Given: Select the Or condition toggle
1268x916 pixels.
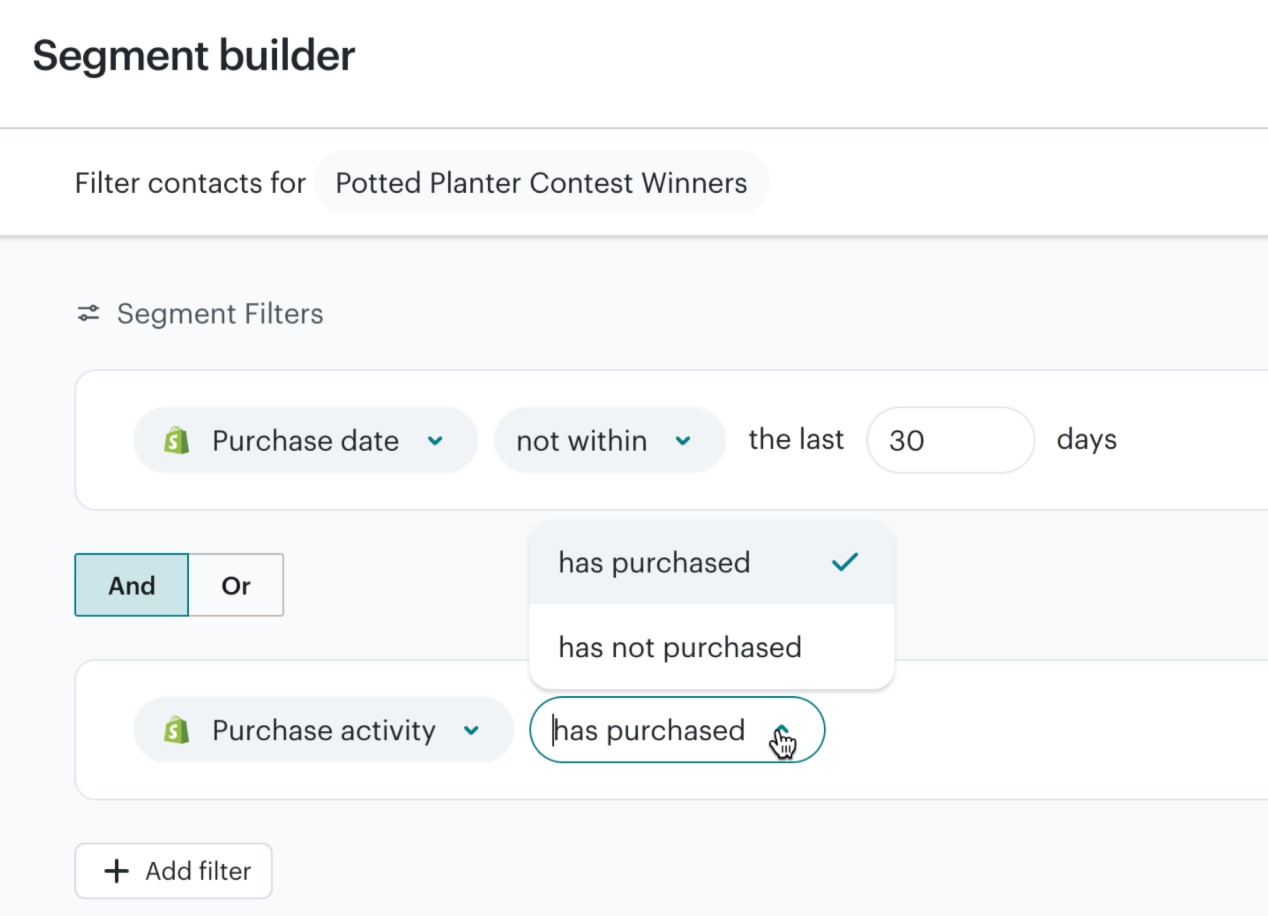Looking at the screenshot, I should (x=235, y=586).
